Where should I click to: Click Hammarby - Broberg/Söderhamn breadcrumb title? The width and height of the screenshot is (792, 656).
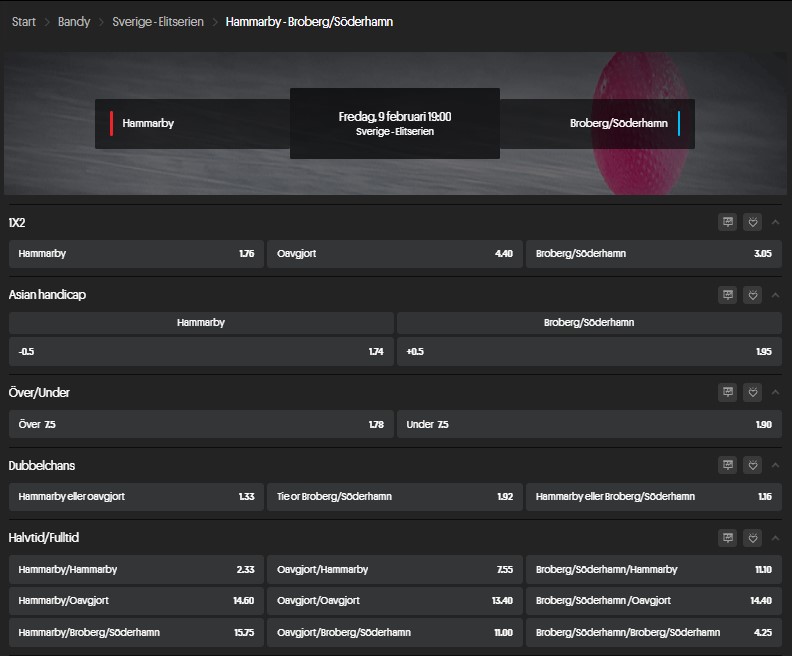(x=309, y=22)
